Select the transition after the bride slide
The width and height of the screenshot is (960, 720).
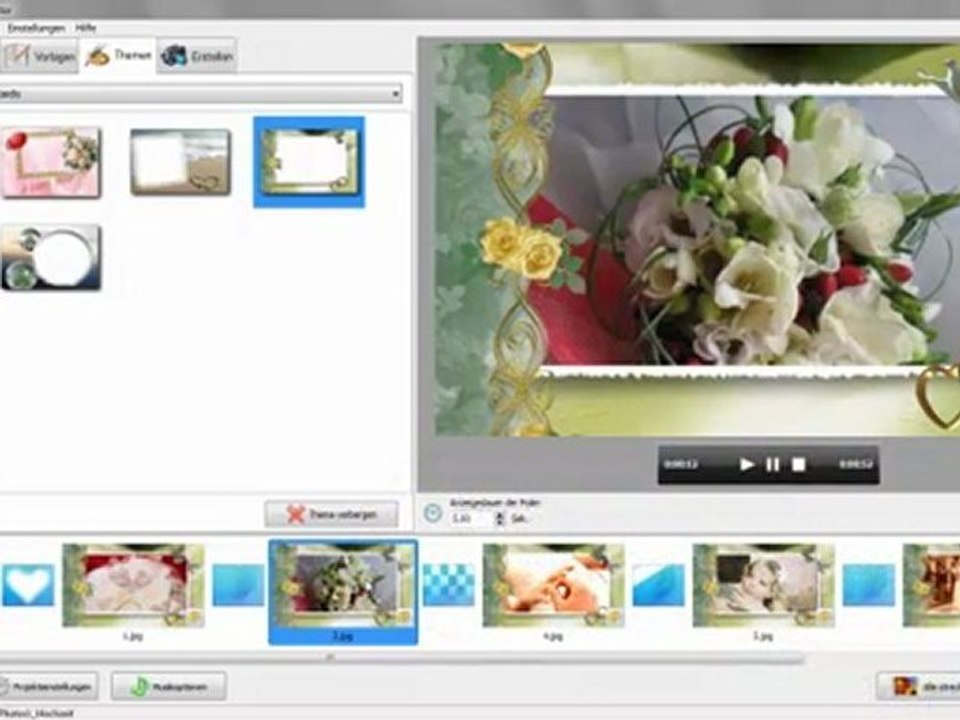(x=869, y=585)
